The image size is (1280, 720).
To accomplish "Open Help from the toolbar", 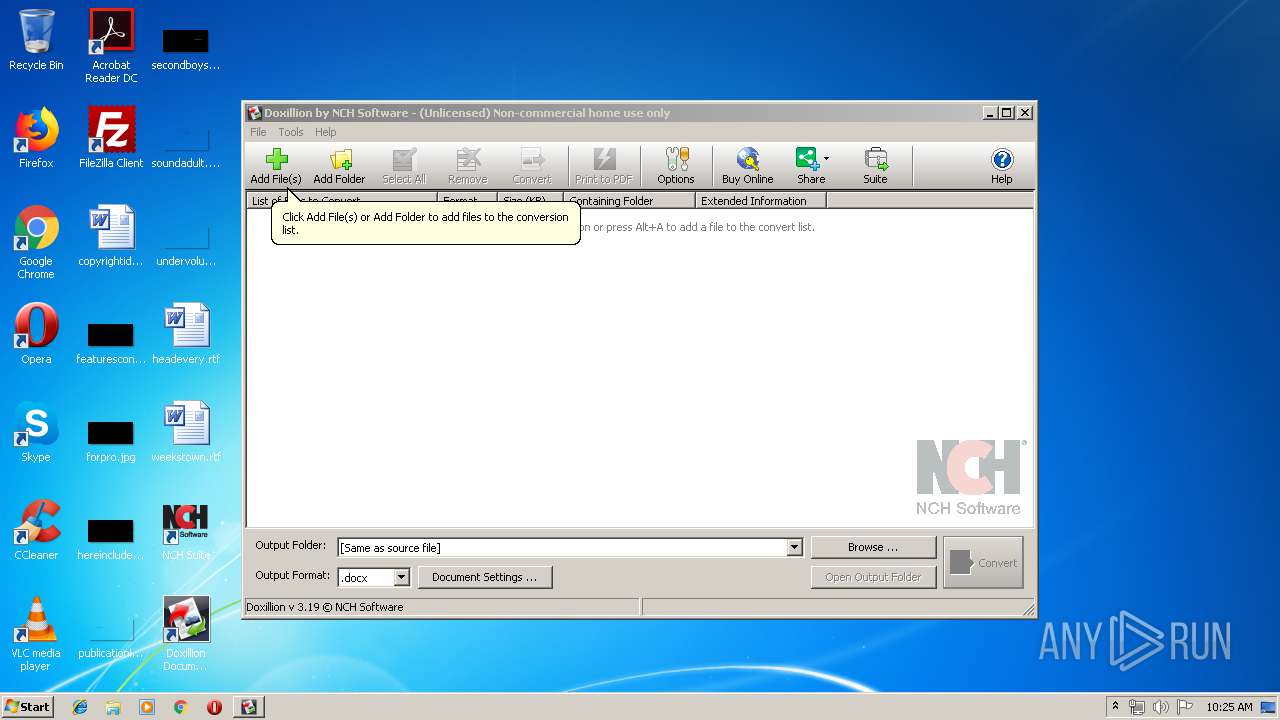I will (1002, 166).
